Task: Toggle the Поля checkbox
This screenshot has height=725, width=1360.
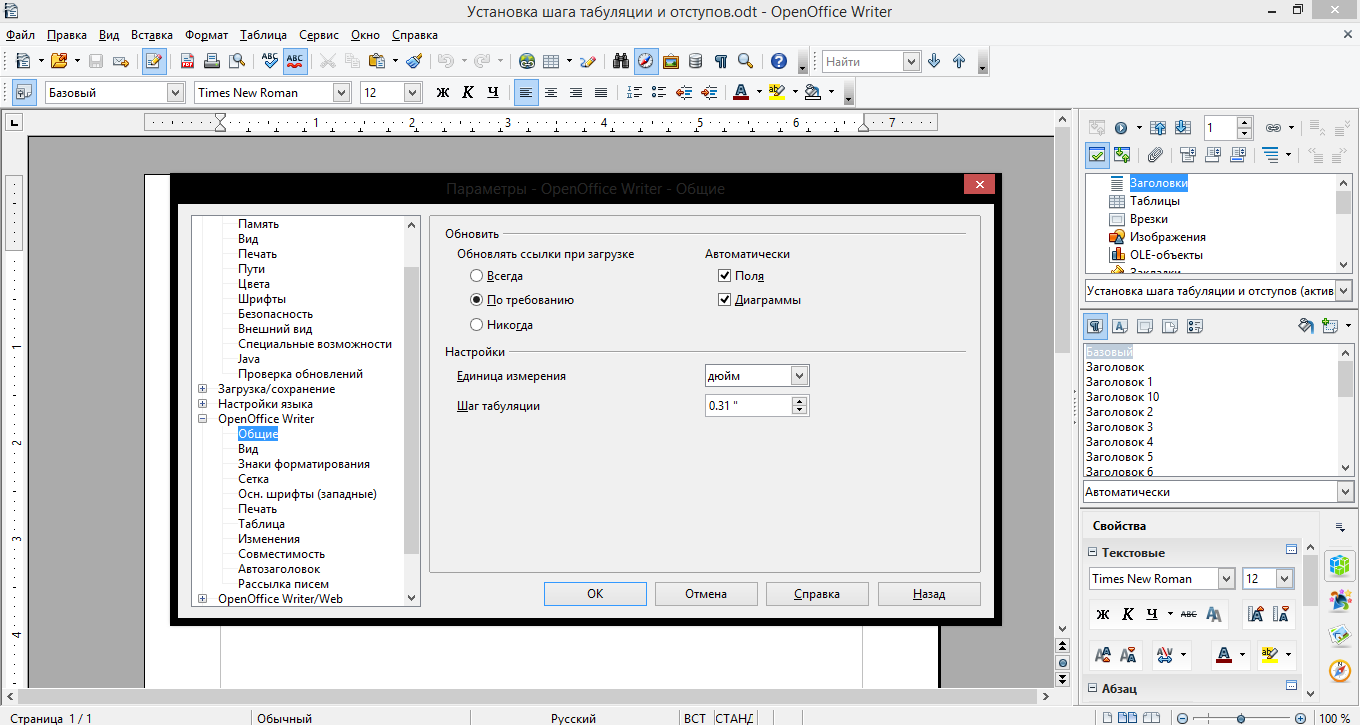Action: click(x=725, y=276)
